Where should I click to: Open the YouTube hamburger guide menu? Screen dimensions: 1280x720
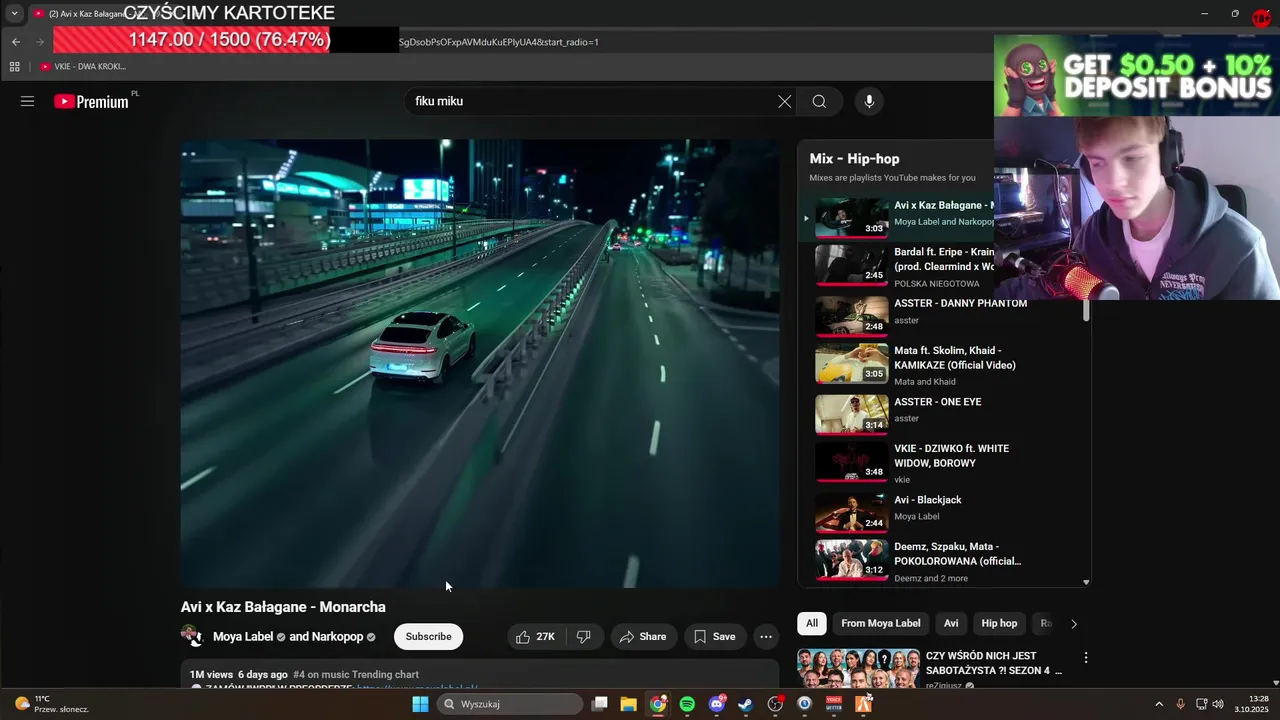(x=27, y=101)
